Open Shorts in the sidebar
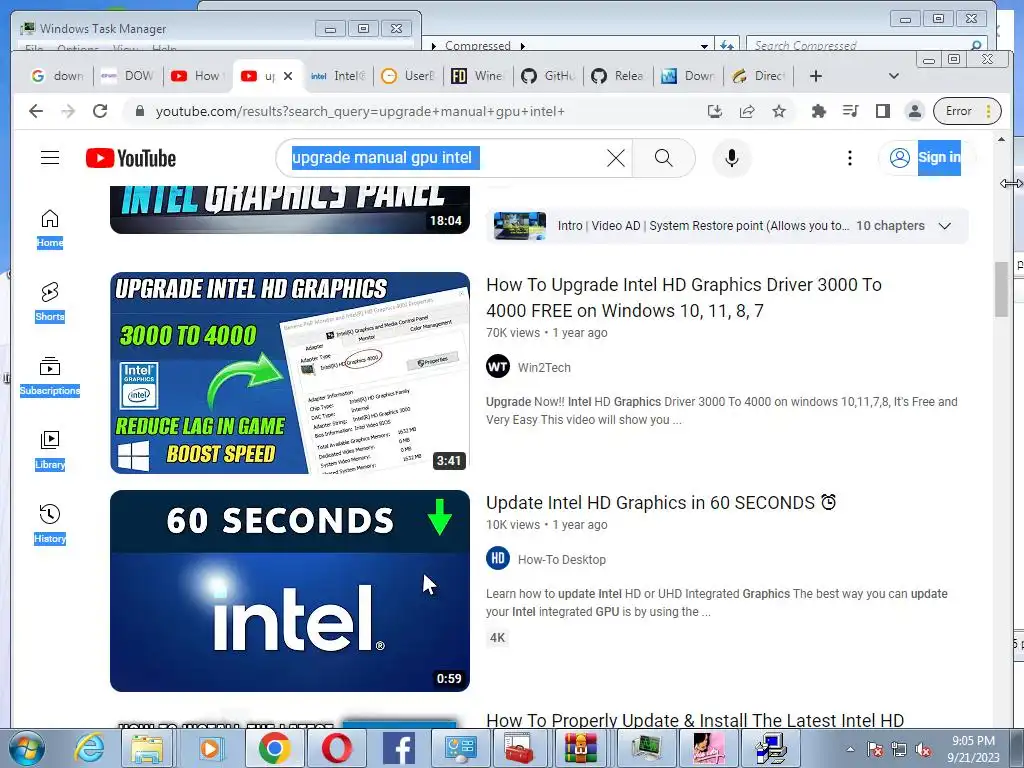1024x768 pixels. click(x=50, y=302)
